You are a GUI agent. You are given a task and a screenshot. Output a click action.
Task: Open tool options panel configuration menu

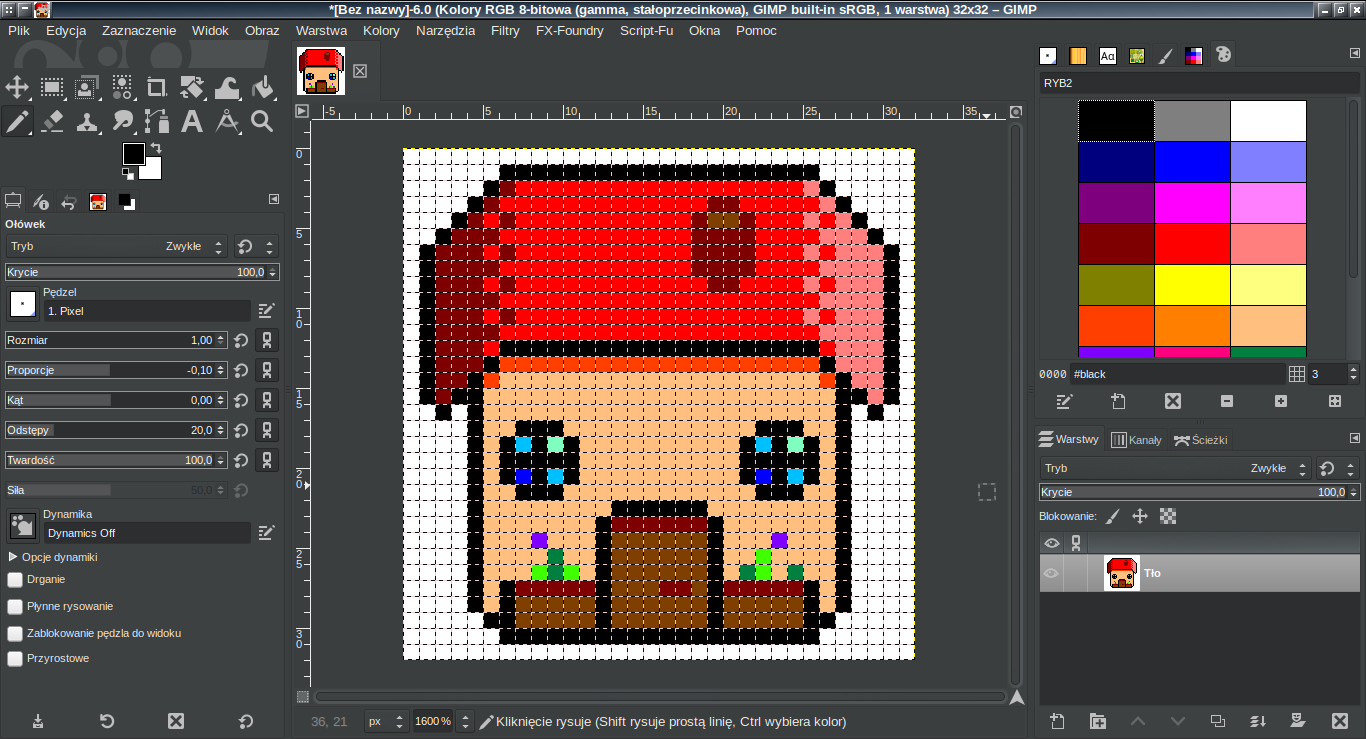click(274, 200)
